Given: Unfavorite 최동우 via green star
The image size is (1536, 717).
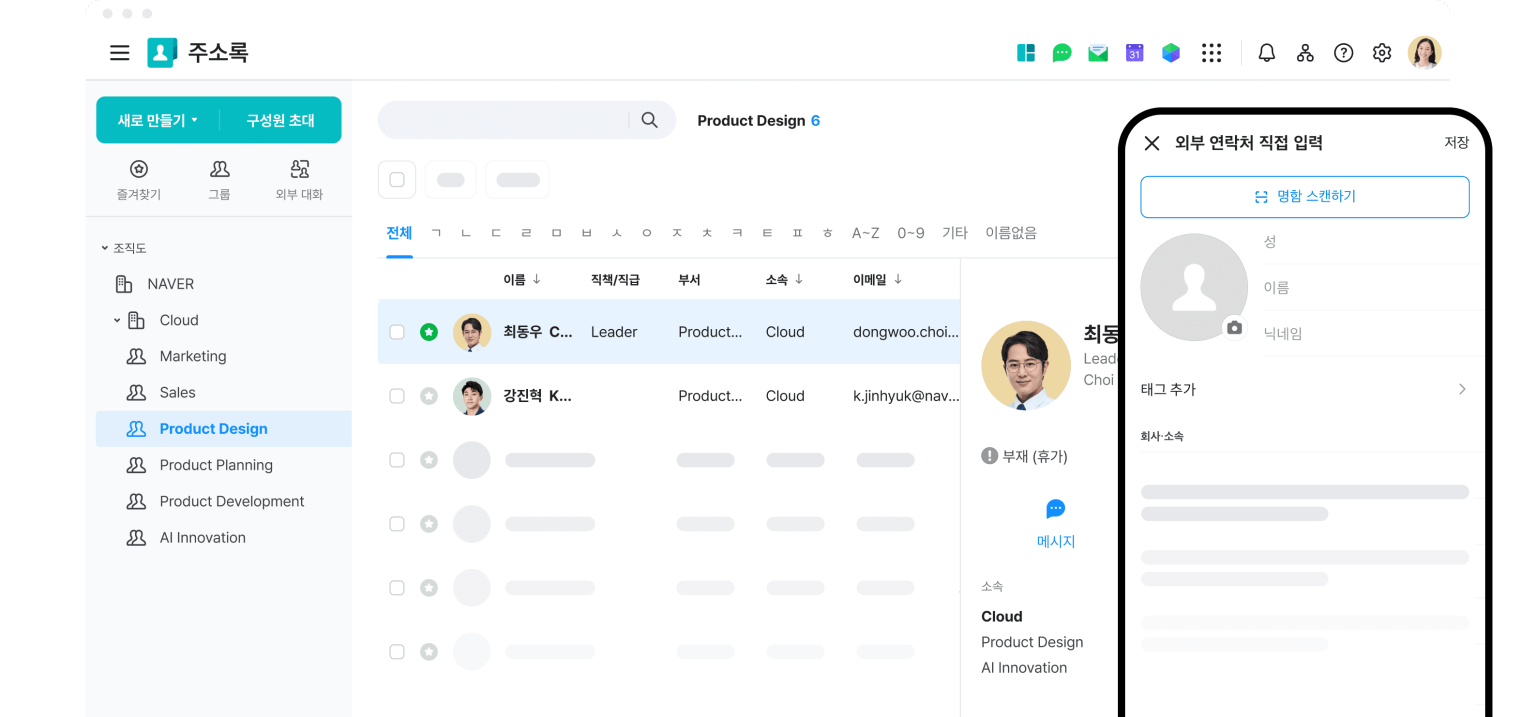Looking at the screenshot, I should tap(429, 332).
